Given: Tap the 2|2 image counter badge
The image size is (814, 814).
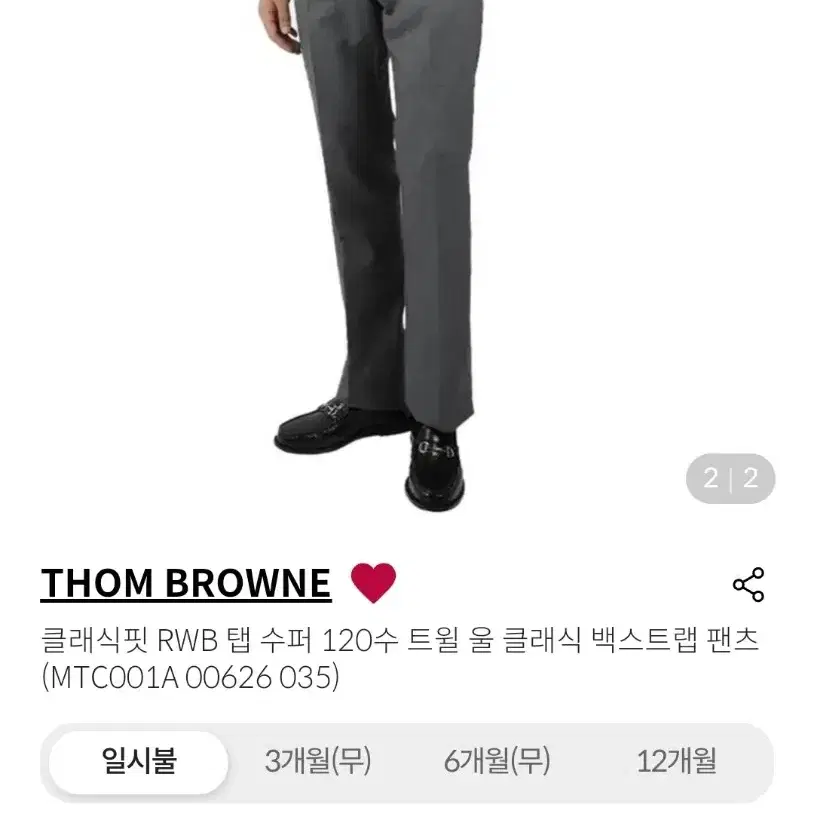Looking at the screenshot, I should click(730, 478).
